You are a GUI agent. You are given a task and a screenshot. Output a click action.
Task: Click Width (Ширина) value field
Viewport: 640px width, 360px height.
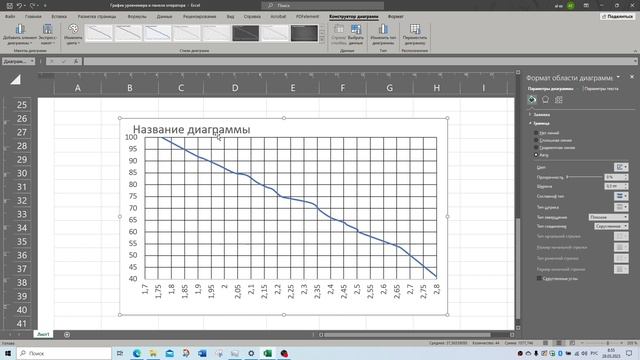pyautogui.click(x=613, y=186)
